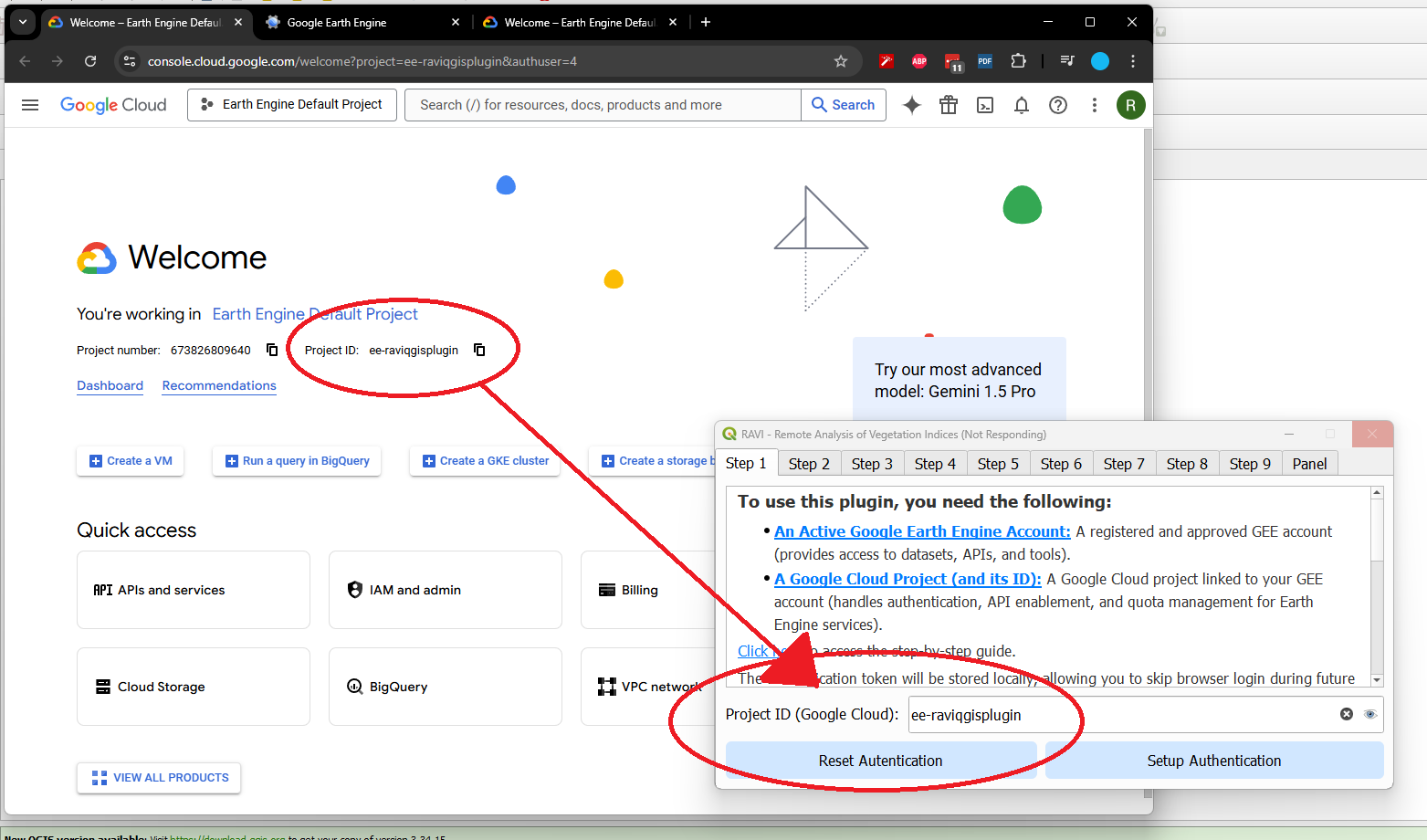The image size is (1427, 840).
Task: Click the Adblock Plus extension icon
Action: coord(919,61)
